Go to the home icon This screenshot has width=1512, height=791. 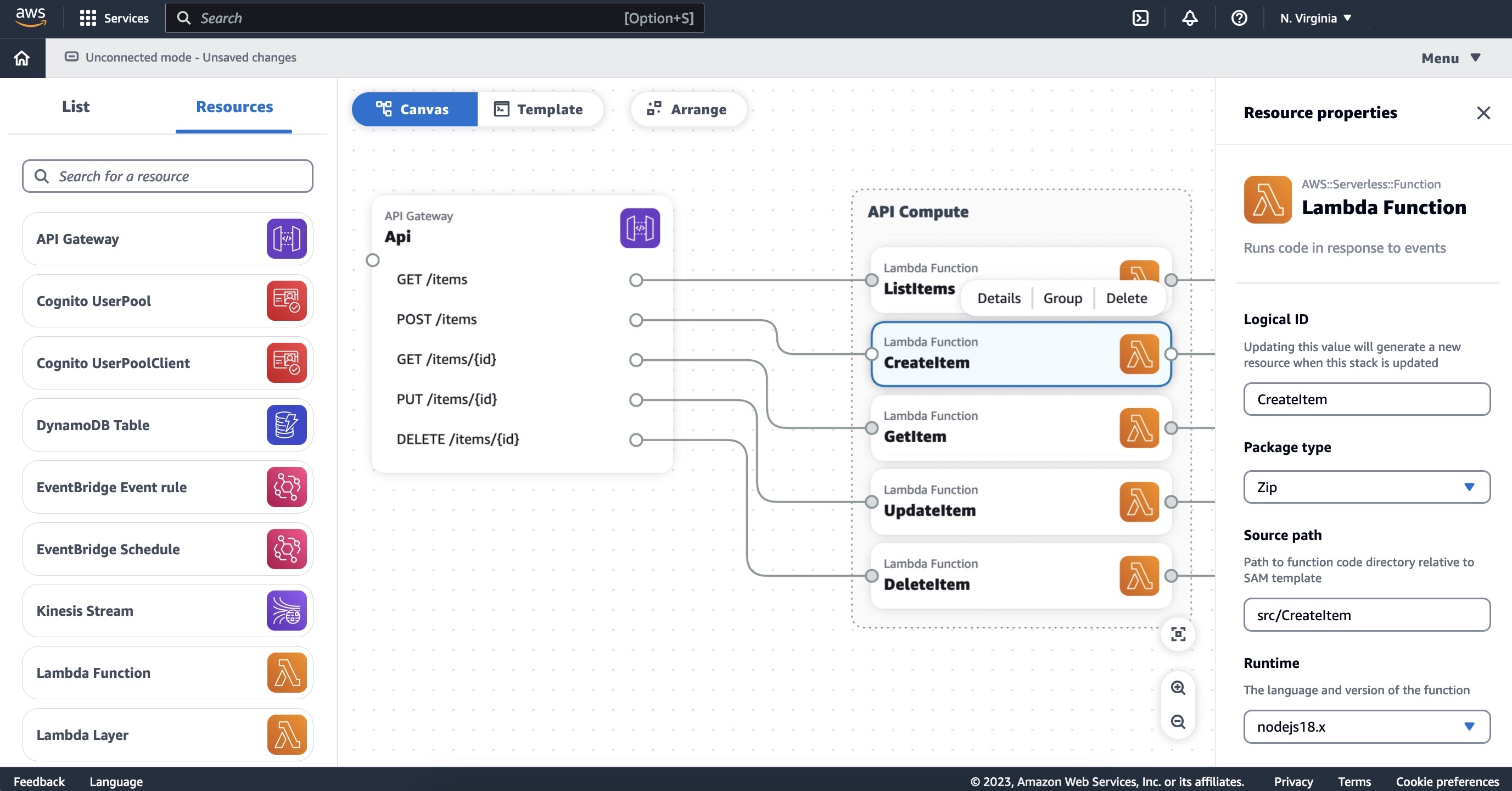(22, 58)
